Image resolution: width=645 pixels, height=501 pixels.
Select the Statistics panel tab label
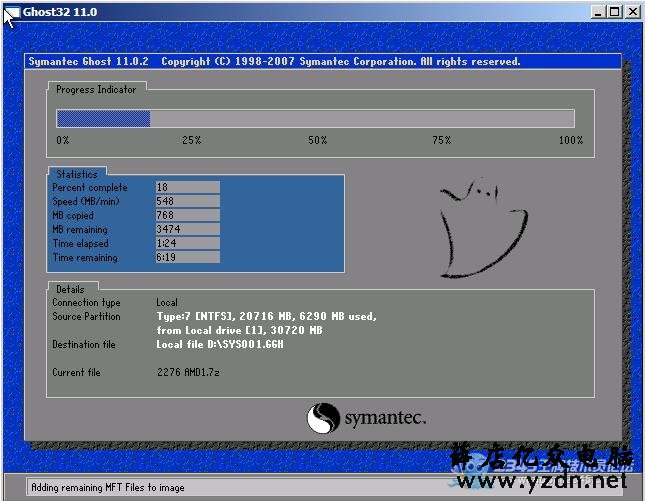tap(77, 174)
